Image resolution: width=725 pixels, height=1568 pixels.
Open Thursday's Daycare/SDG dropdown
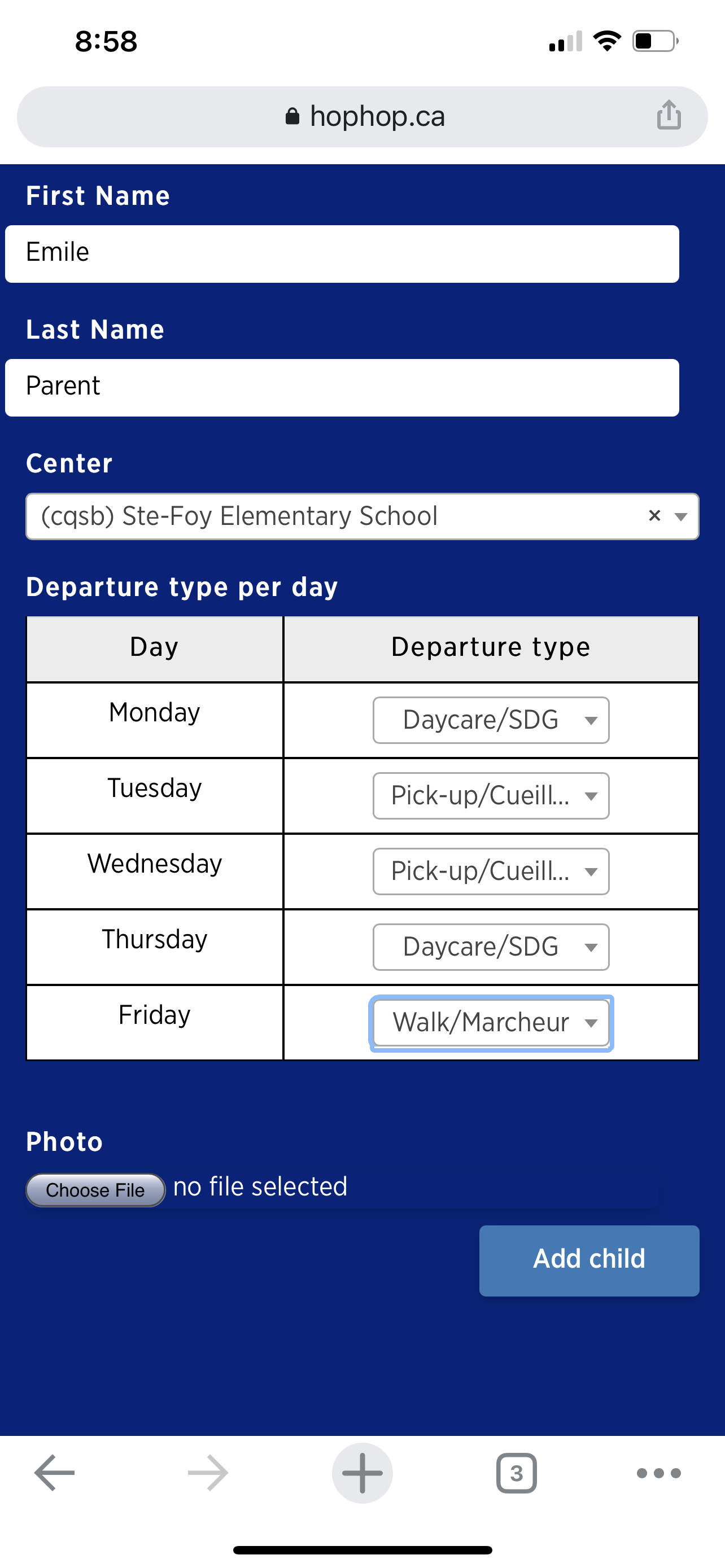click(491, 947)
